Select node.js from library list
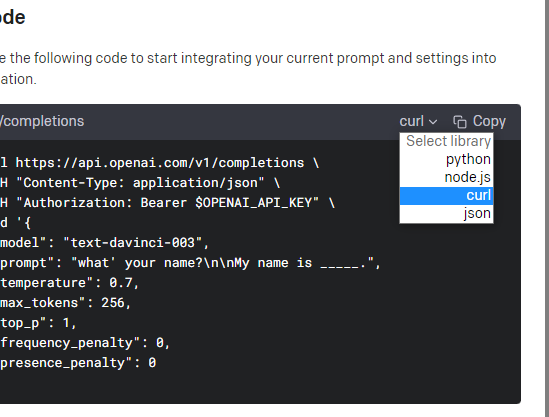This screenshot has height=417, width=549. coord(446,177)
